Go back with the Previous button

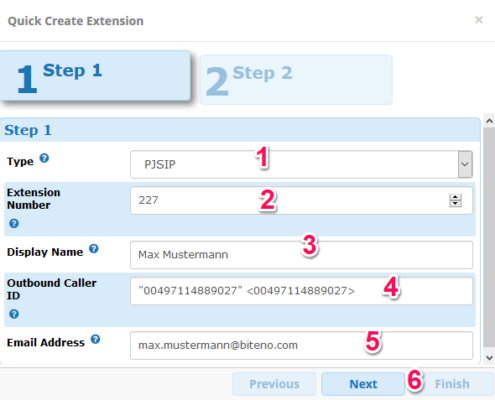pos(274,384)
